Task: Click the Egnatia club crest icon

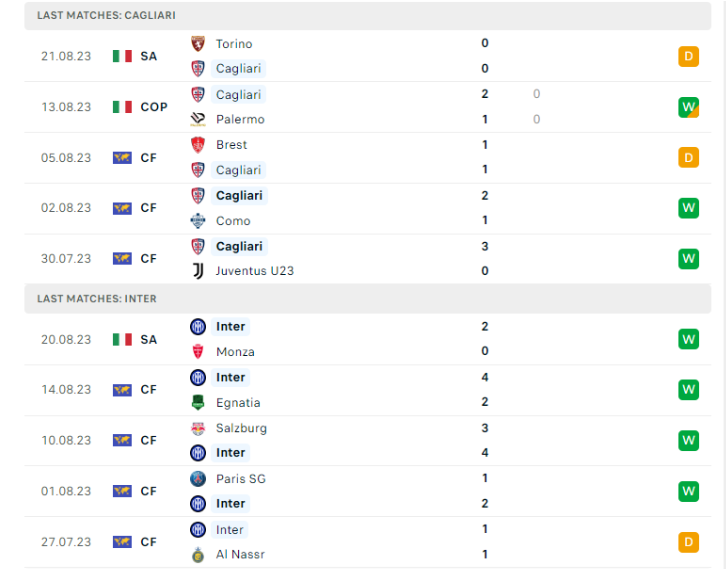Action: pos(197,403)
